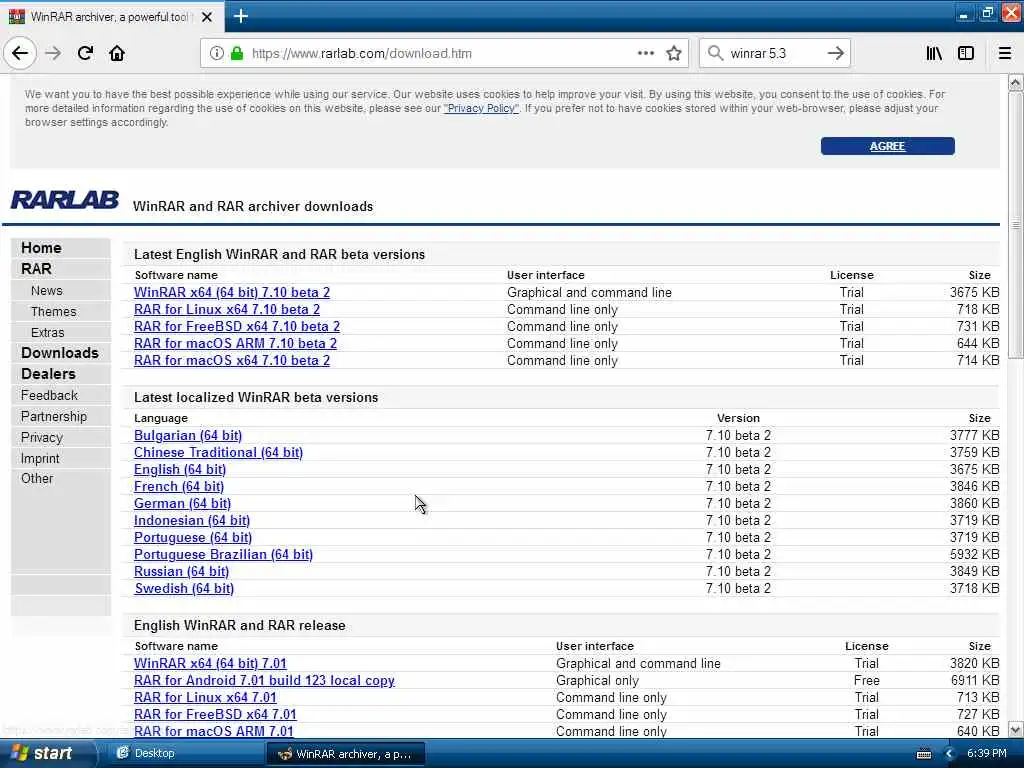Viewport: 1024px width, 768px height.
Task: Download Portuguese Brazilian (64 bit) beta
Action: [x=223, y=554]
